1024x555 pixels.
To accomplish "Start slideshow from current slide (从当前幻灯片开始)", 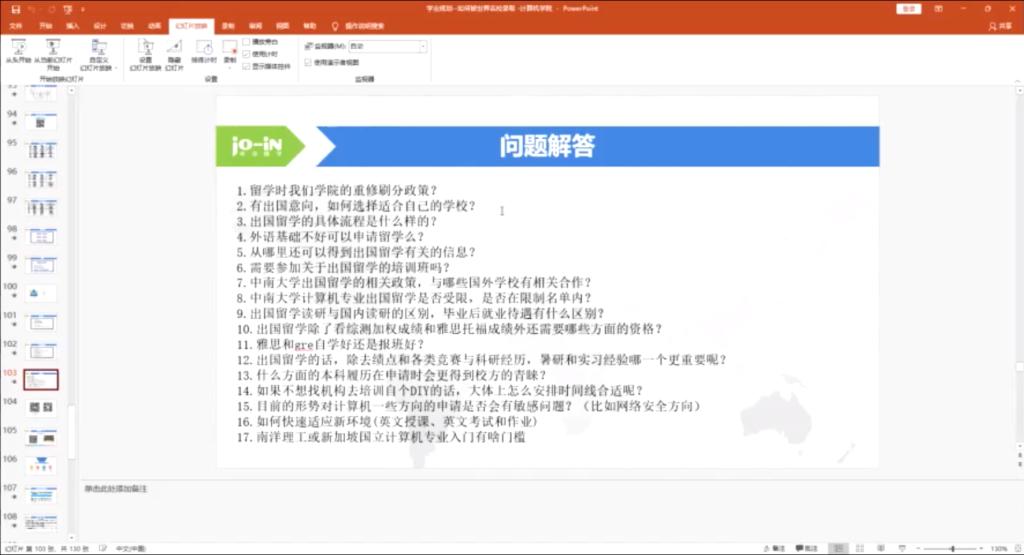I will [x=52, y=50].
